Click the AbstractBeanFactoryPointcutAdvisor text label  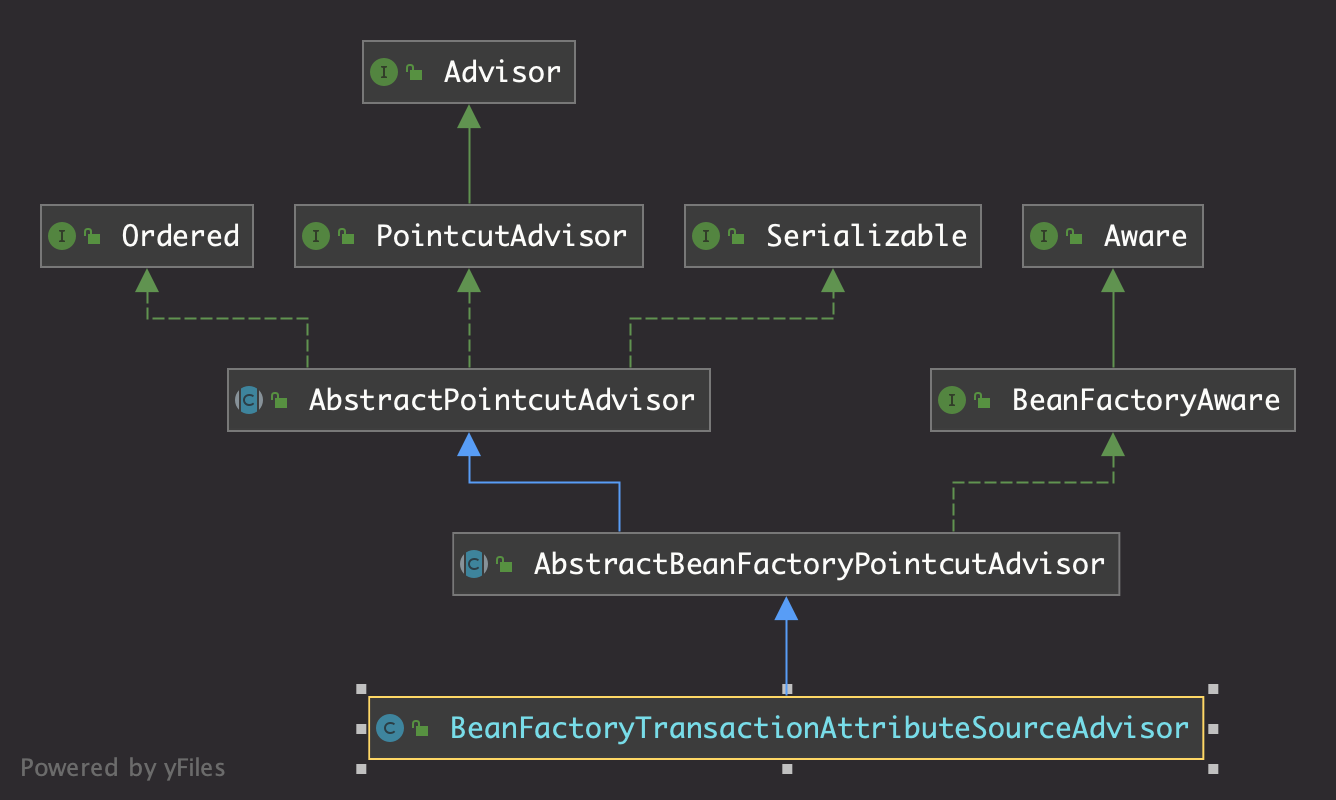click(819, 564)
